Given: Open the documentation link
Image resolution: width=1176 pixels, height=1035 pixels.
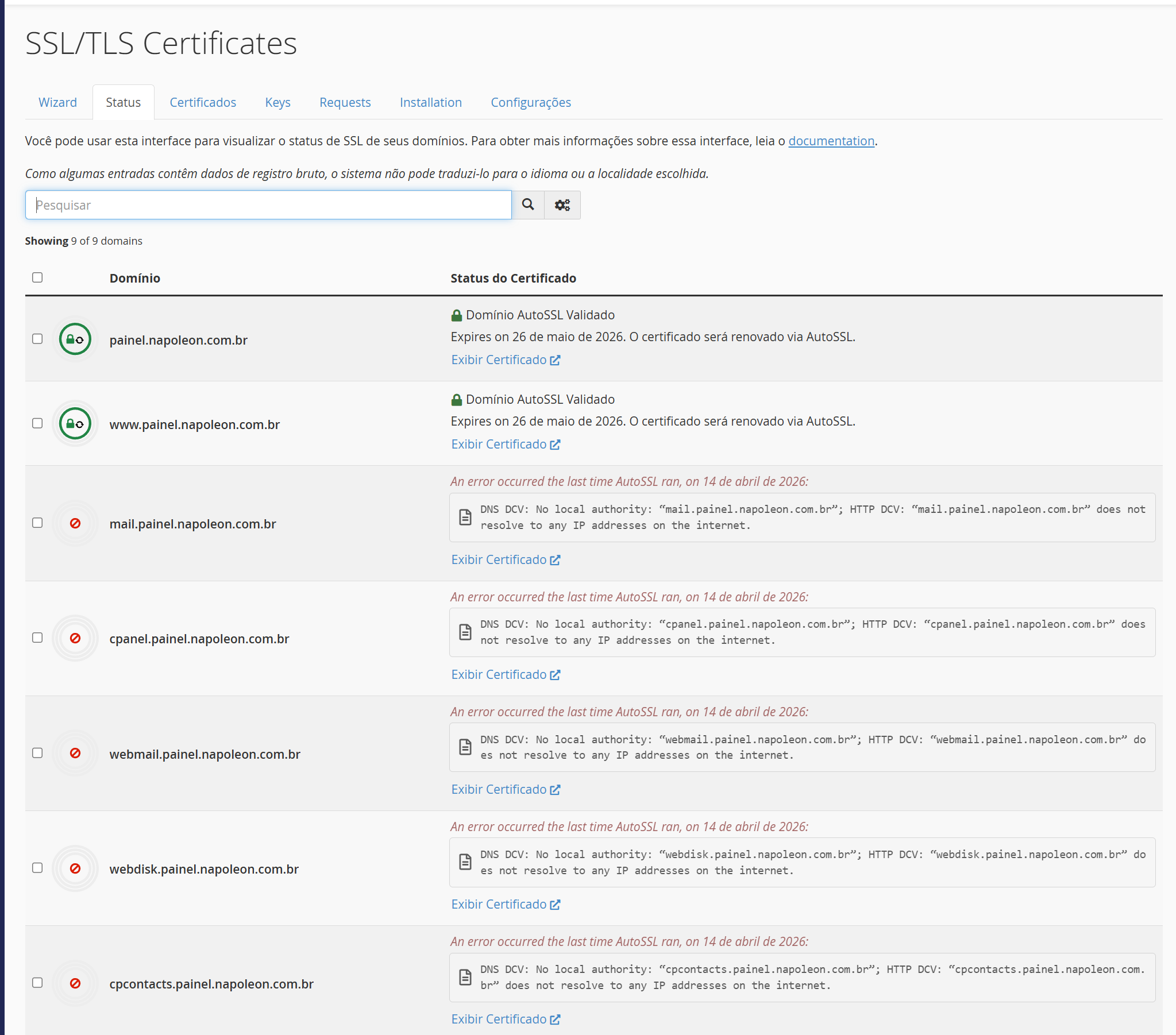Looking at the screenshot, I should pyautogui.click(x=831, y=141).
